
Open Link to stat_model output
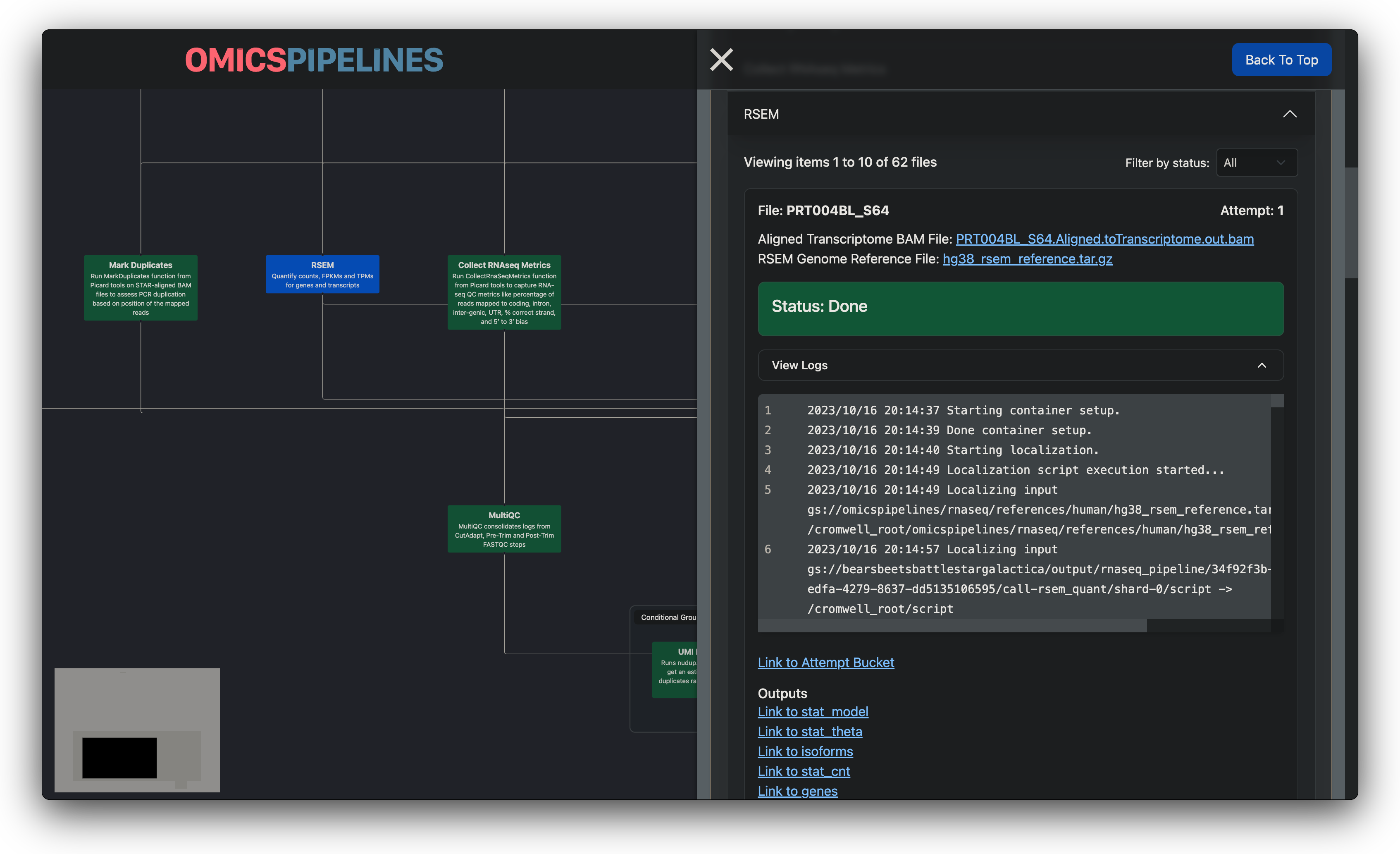[x=813, y=712]
